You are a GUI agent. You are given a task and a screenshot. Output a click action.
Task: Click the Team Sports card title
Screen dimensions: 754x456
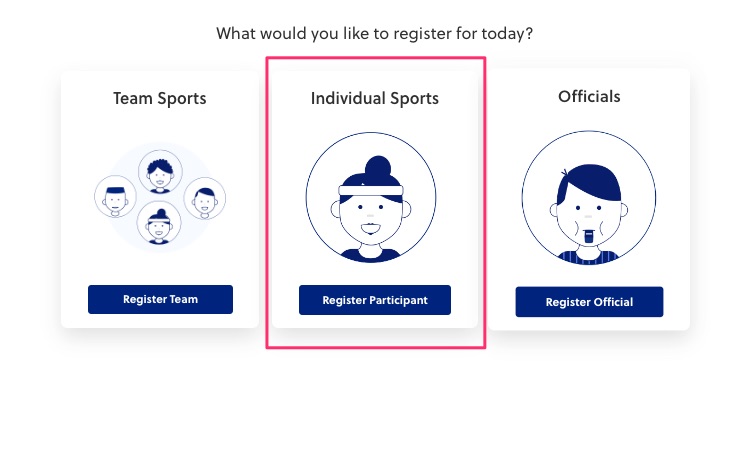click(160, 98)
